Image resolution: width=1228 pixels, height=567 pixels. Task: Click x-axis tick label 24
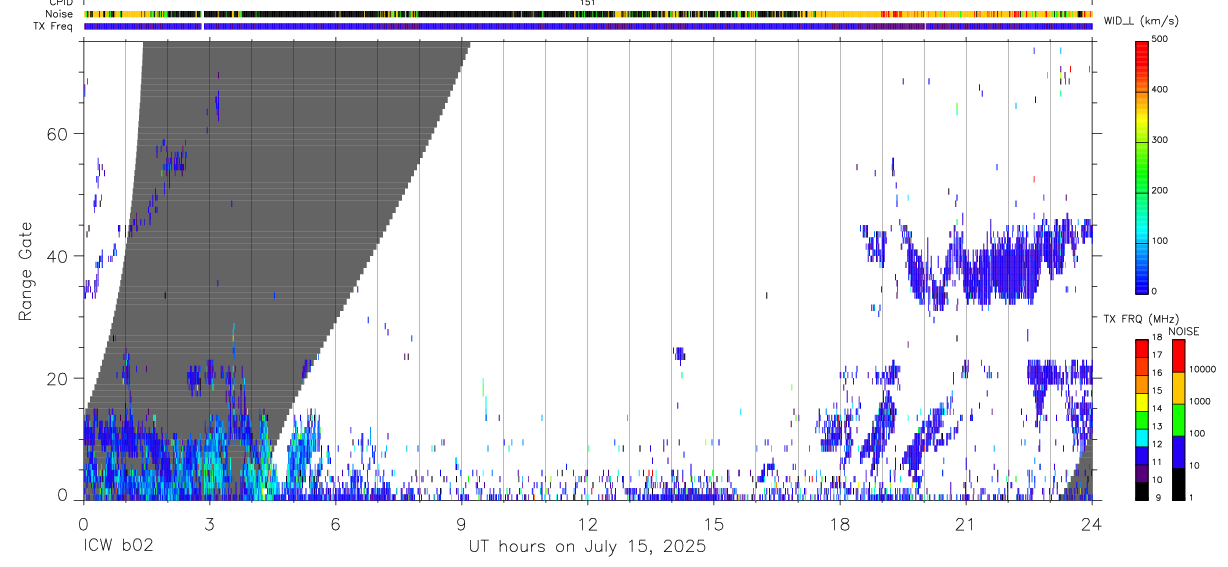pyautogui.click(x=1092, y=523)
